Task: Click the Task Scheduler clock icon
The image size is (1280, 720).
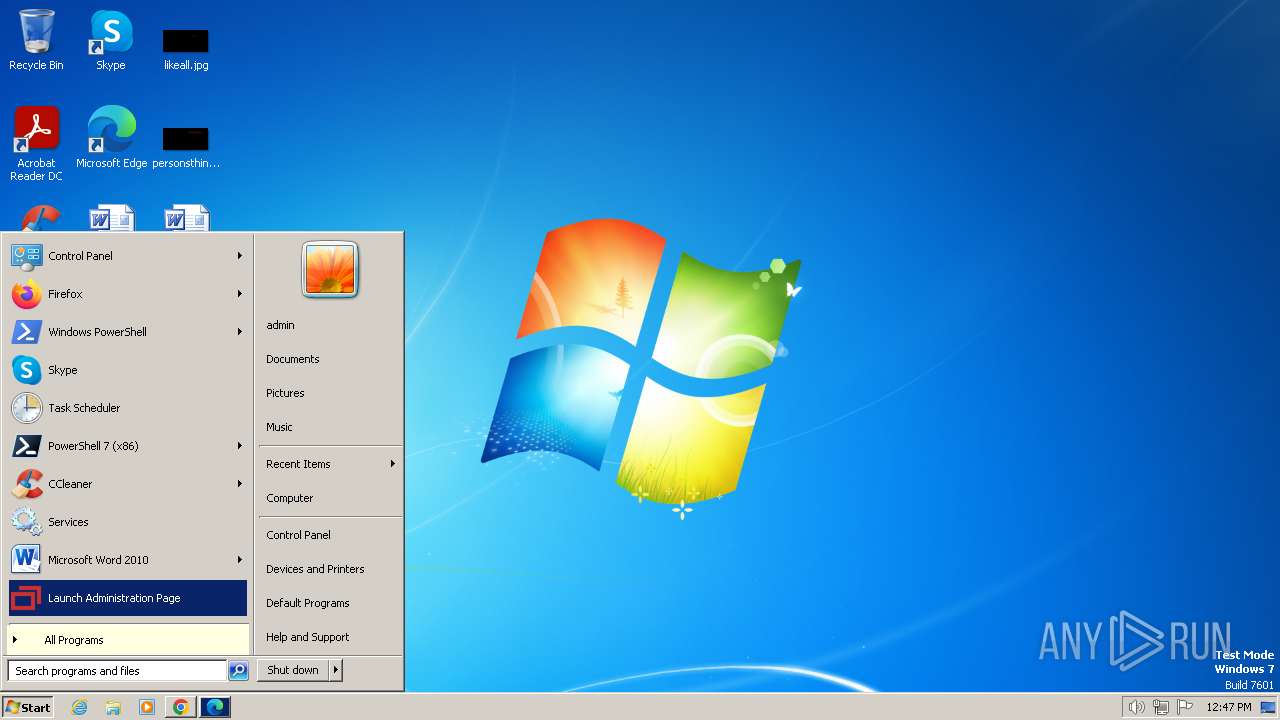Action: pyautogui.click(x=26, y=408)
